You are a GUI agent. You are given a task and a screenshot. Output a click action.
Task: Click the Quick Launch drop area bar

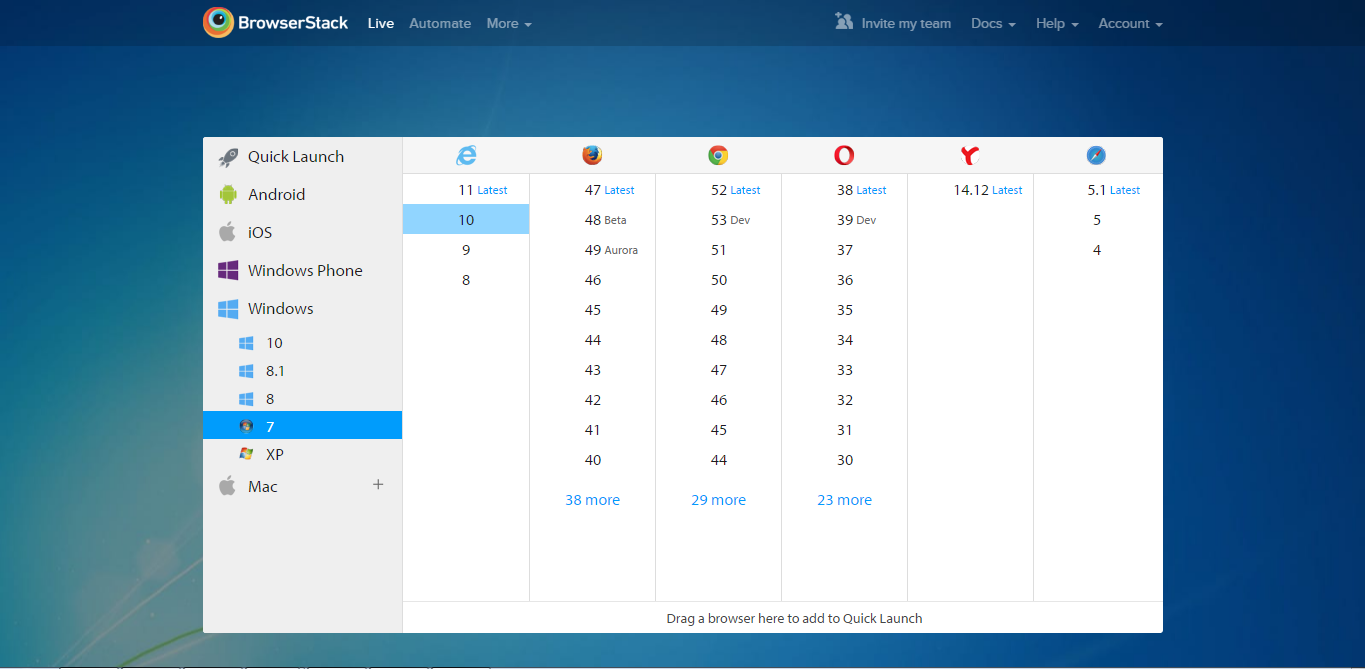(782, 618)
